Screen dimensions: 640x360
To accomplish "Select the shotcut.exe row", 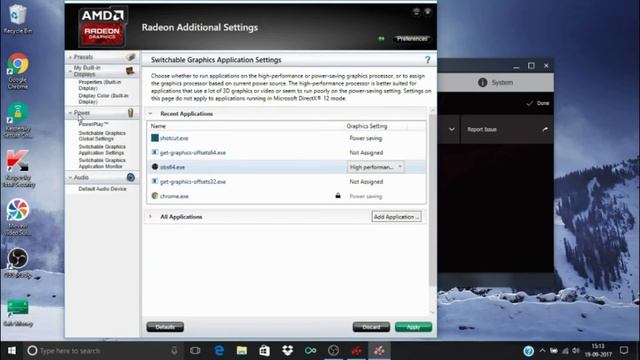I will (287, 138).
